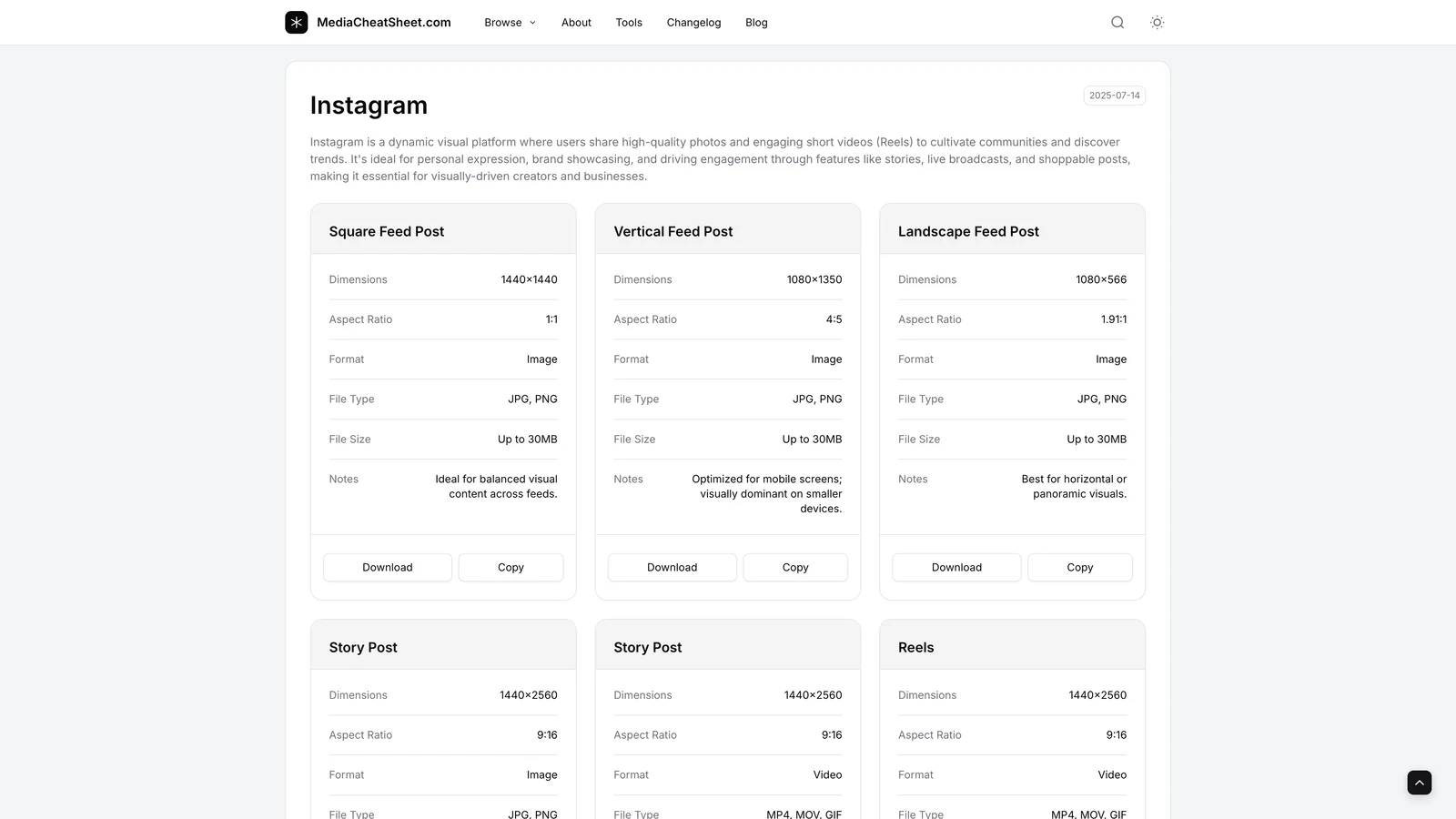Click the scroll-to-top arrow button
This screenshot has height=819, width=1456.
tap(1419, 783)
